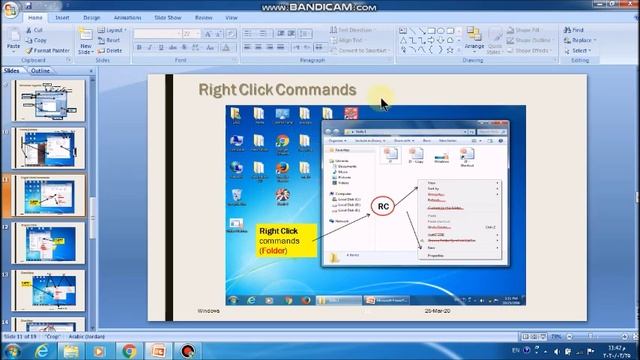Select the 5-point Star shape
Viewport: 640px width, 360px height.
click(x=450, y=50)
